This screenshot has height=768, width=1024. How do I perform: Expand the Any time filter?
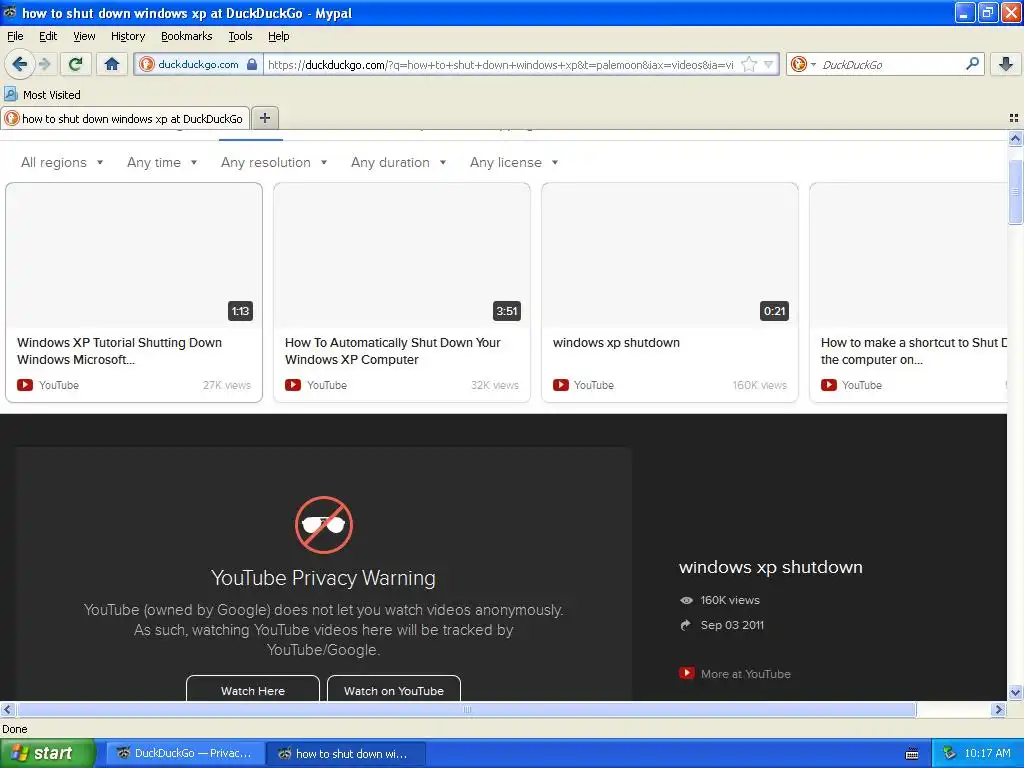(x=162, y=162)
